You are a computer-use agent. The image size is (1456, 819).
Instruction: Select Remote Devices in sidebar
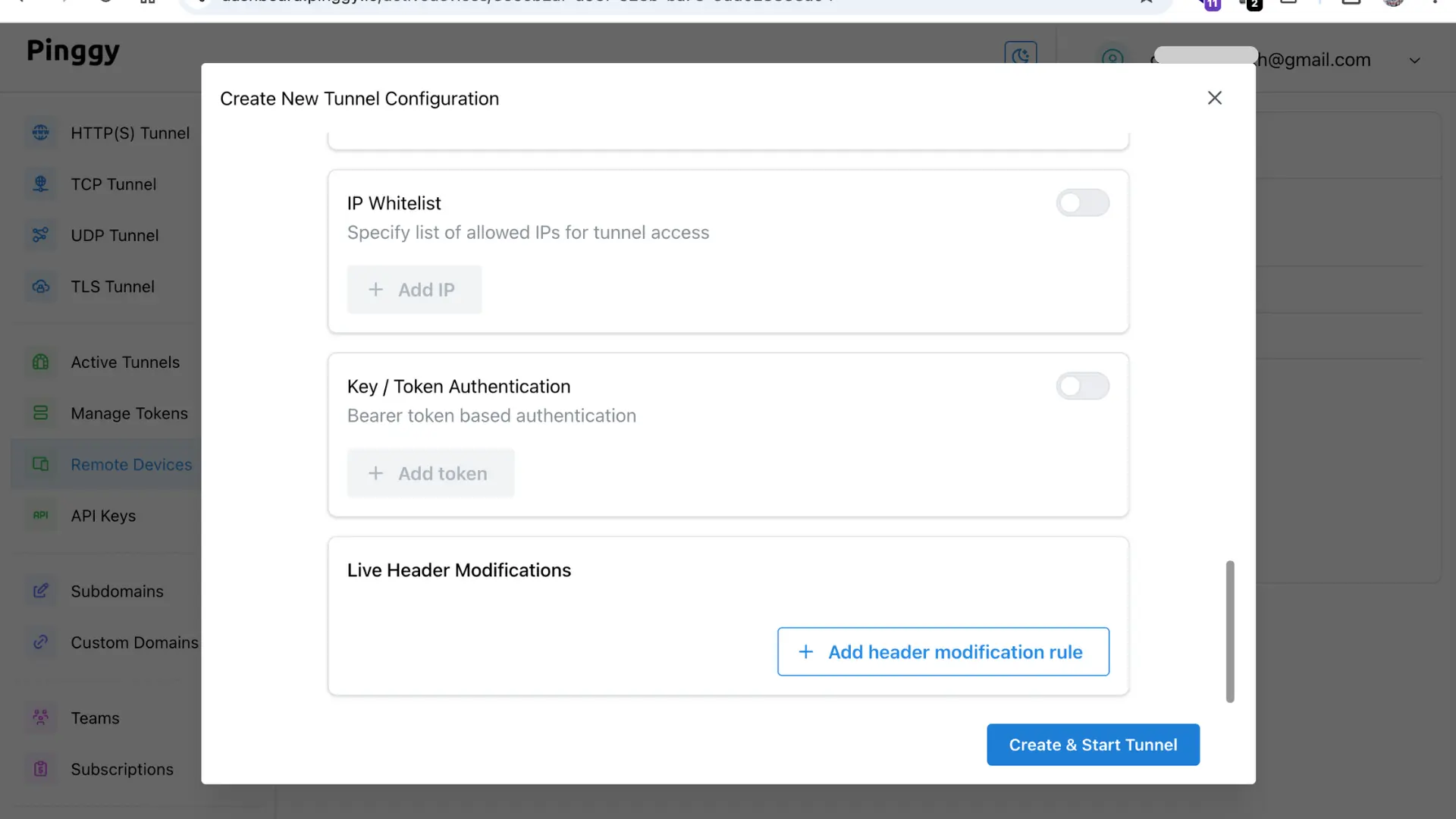tap(107, 464)
